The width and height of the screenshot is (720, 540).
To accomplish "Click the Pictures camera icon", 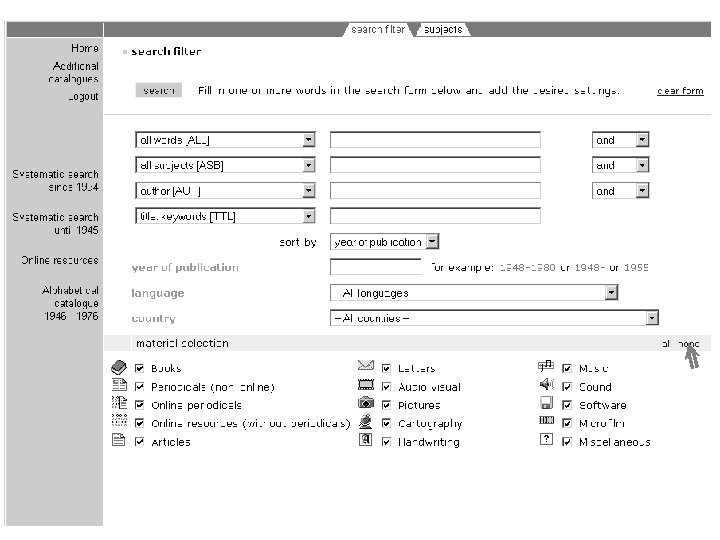I will pyautogui.click(x=366, y=403).
